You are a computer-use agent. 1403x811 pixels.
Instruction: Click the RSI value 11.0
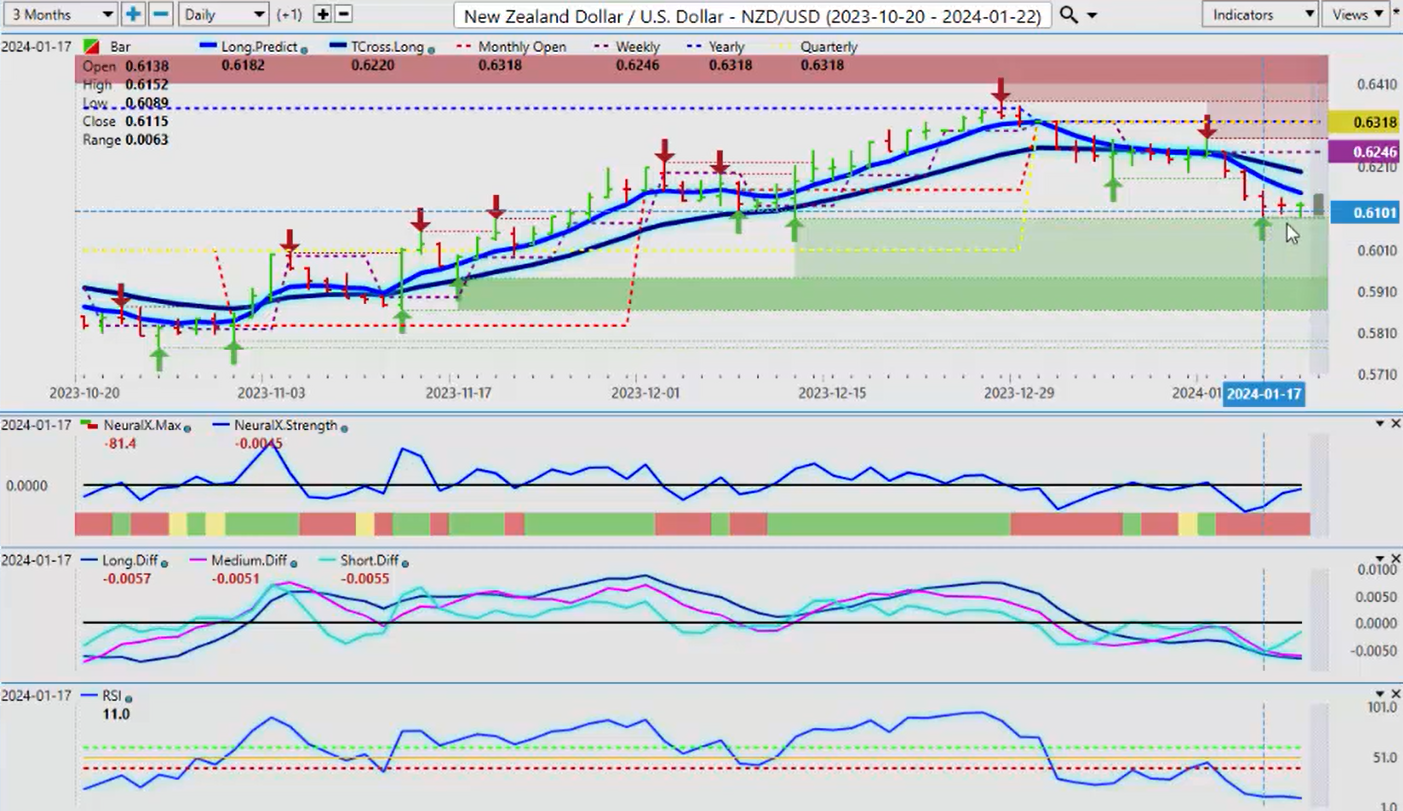tap(115, 714)
